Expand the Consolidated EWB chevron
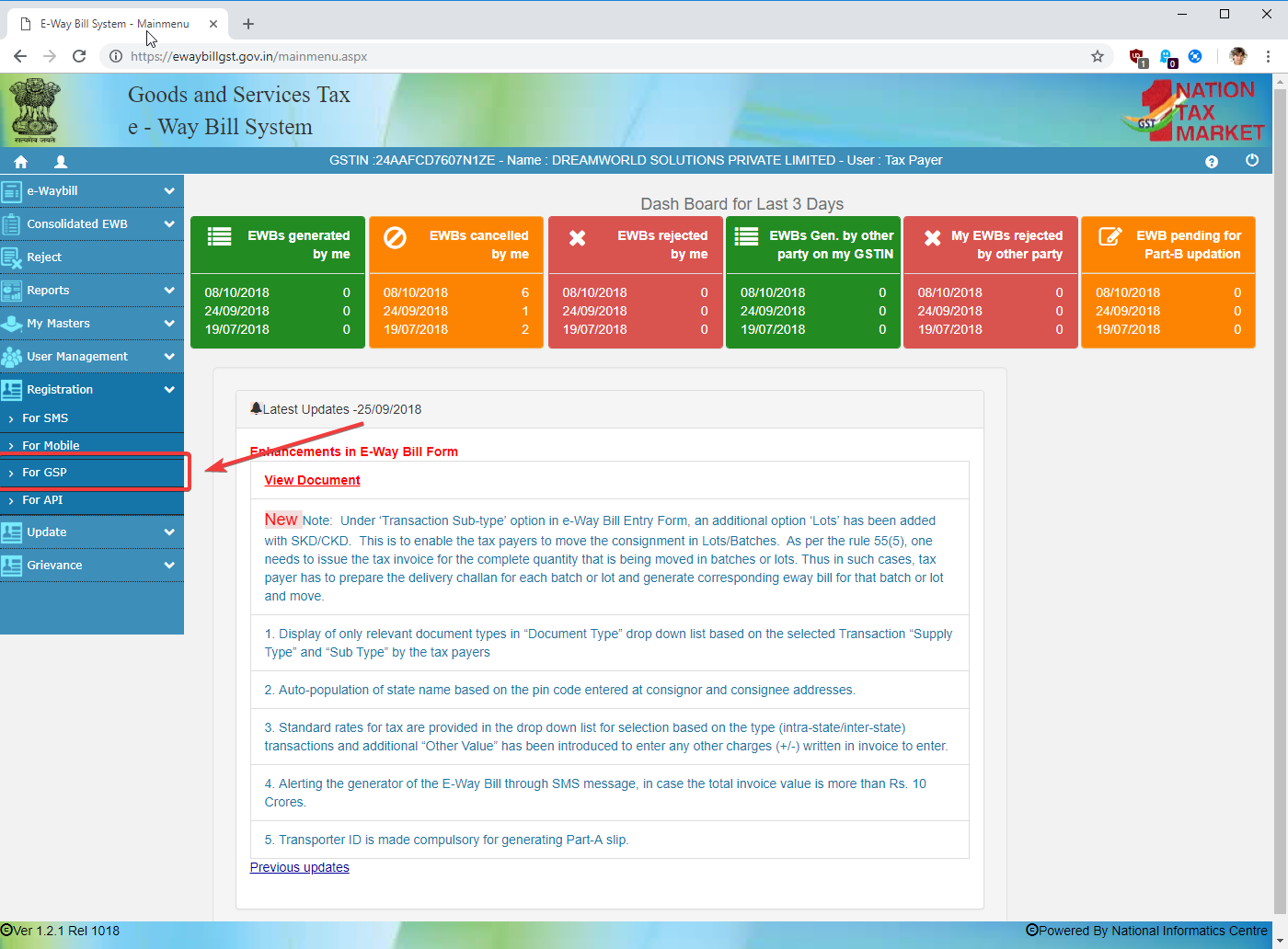 point(169,224)
